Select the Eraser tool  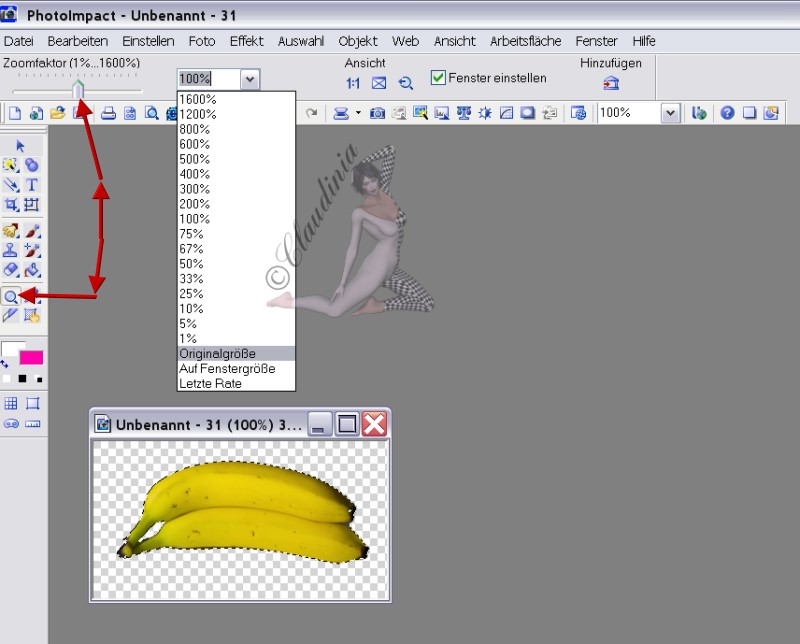coord(11,270)
